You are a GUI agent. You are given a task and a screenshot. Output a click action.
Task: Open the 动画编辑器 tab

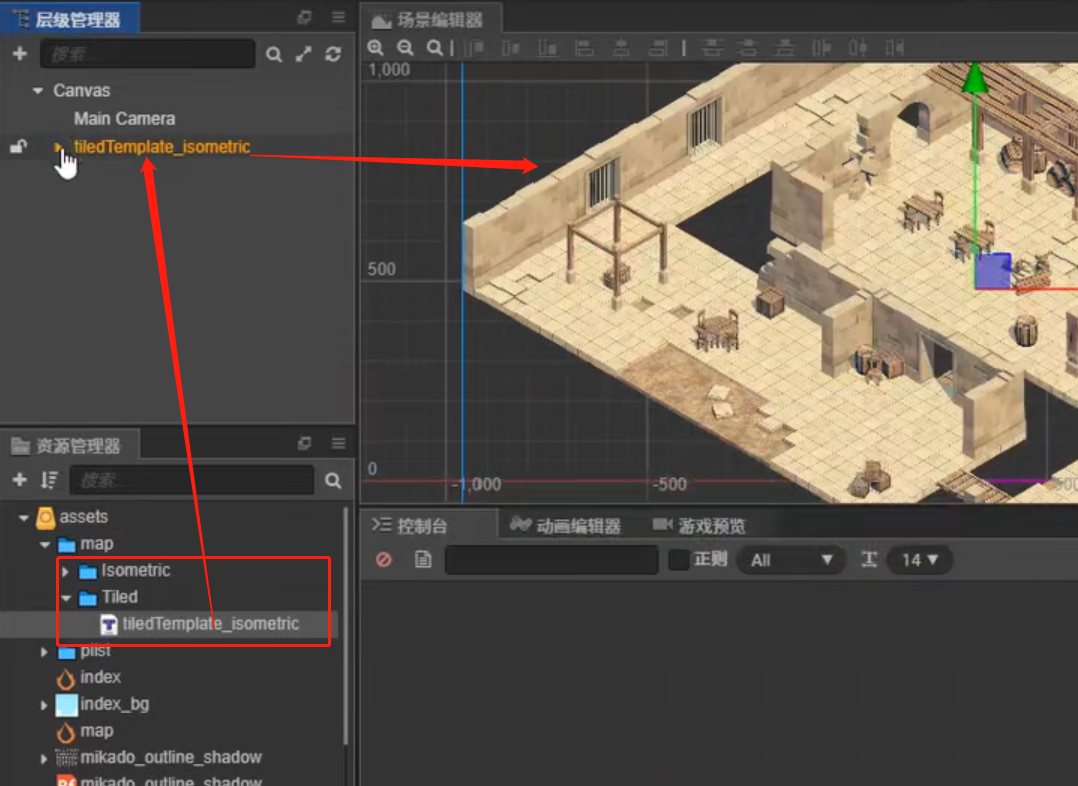[566, 526]
